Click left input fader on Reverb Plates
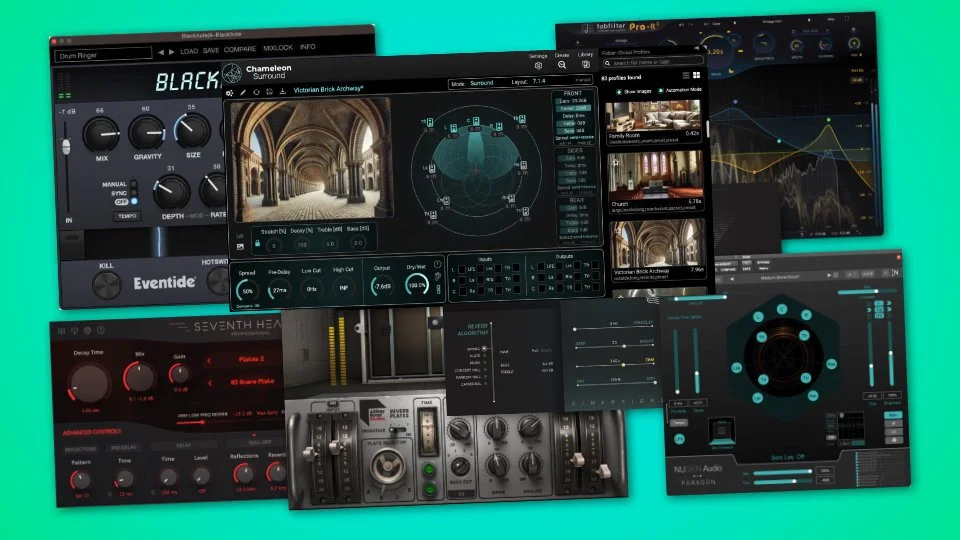Image resolution: width=960 pixels, height=540 pixels. pyautogui.click(x=310, y=452)
